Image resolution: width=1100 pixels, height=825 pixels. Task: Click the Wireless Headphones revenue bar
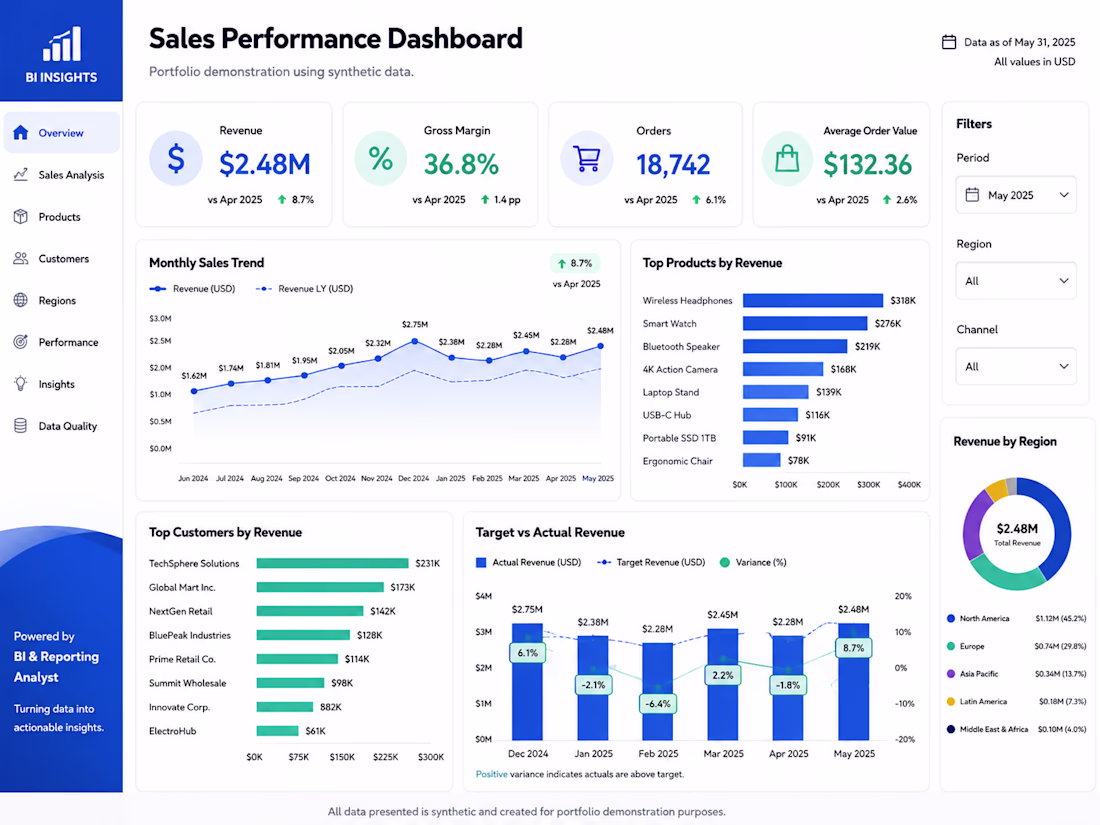point(813,300)
